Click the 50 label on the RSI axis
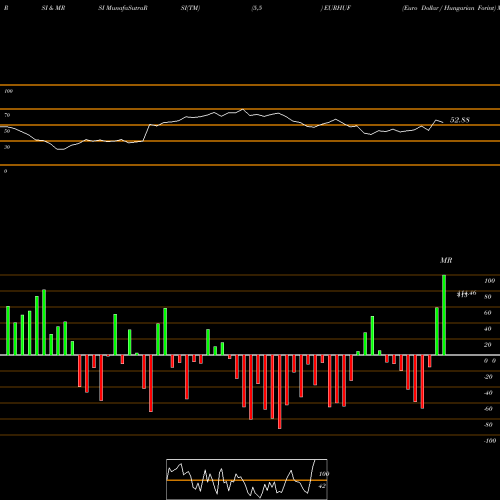 click(7, 131)
